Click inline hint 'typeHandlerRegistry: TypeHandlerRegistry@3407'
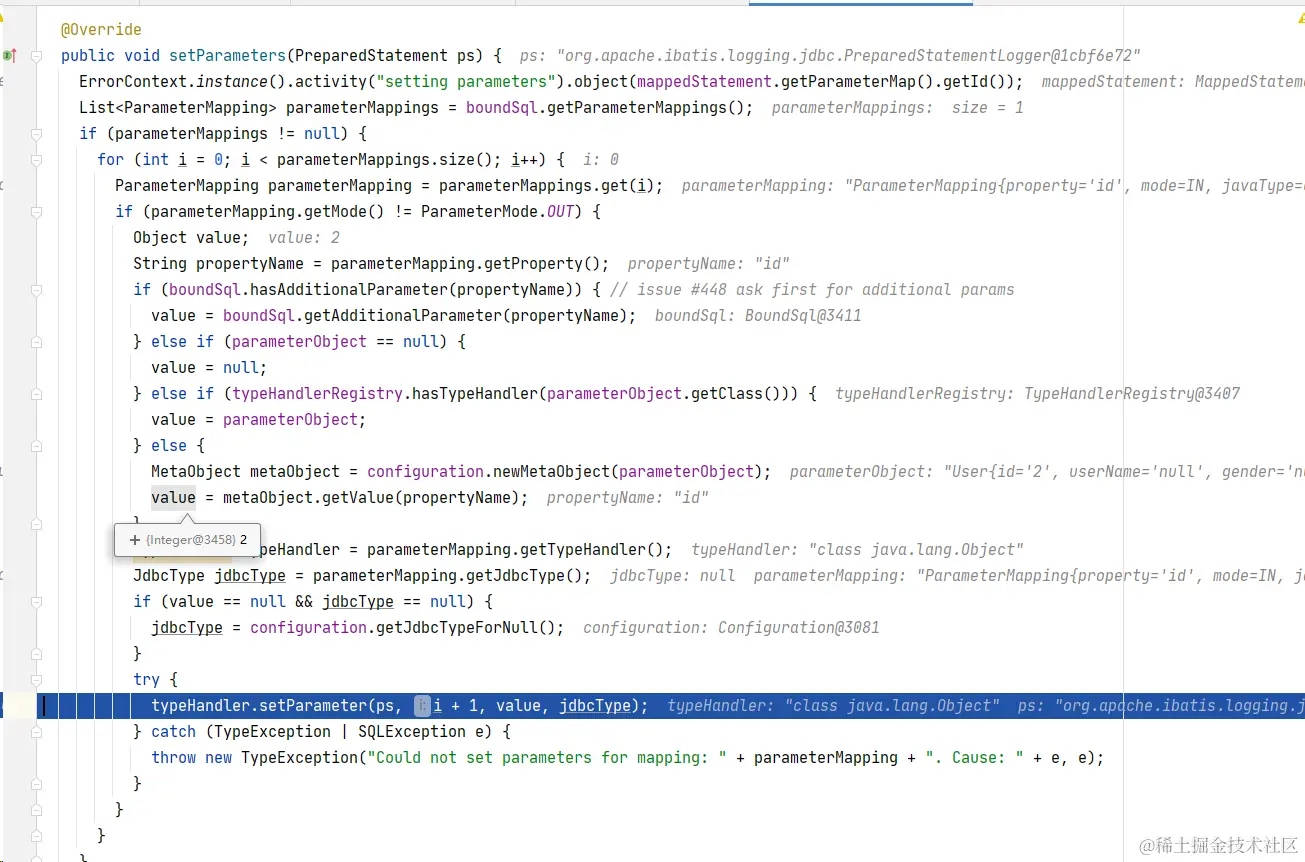The width and height of the screenshot is (1305, 862). pyautogui.click(x=1037, y=394)
